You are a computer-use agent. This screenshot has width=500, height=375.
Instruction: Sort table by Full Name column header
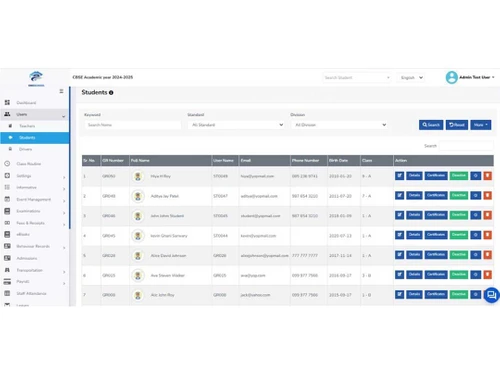point(170,160)
